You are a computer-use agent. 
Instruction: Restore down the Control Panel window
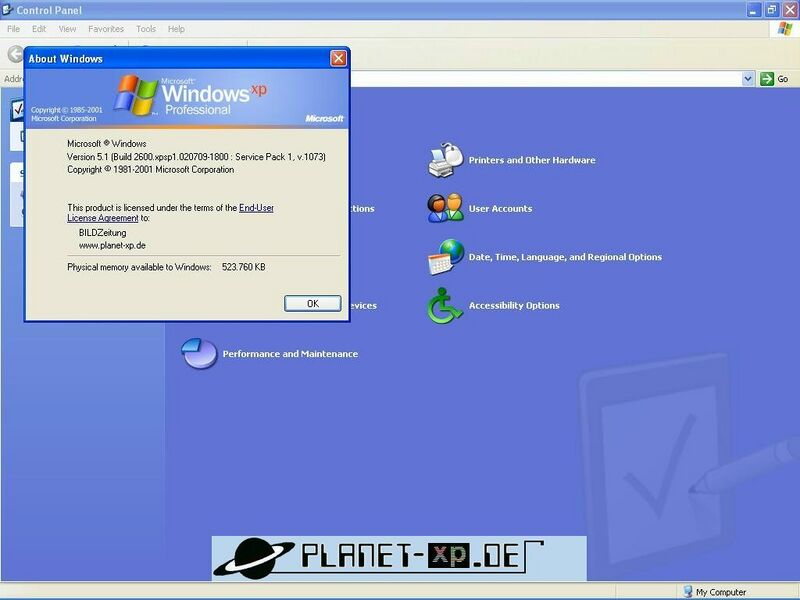coord(772,10)
